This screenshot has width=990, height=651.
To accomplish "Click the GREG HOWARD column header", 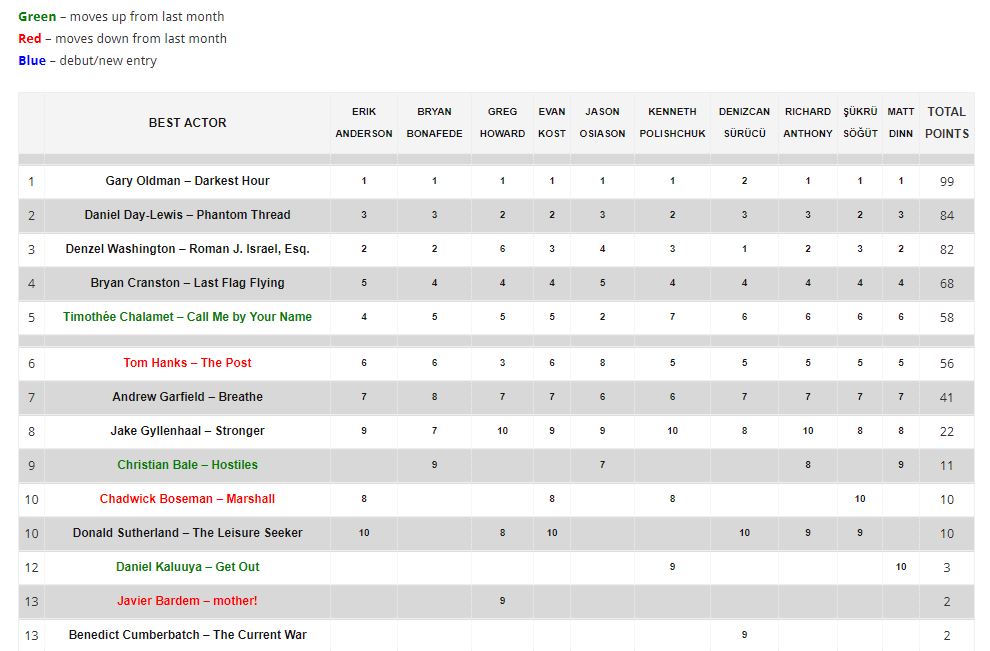I will 503,122.
